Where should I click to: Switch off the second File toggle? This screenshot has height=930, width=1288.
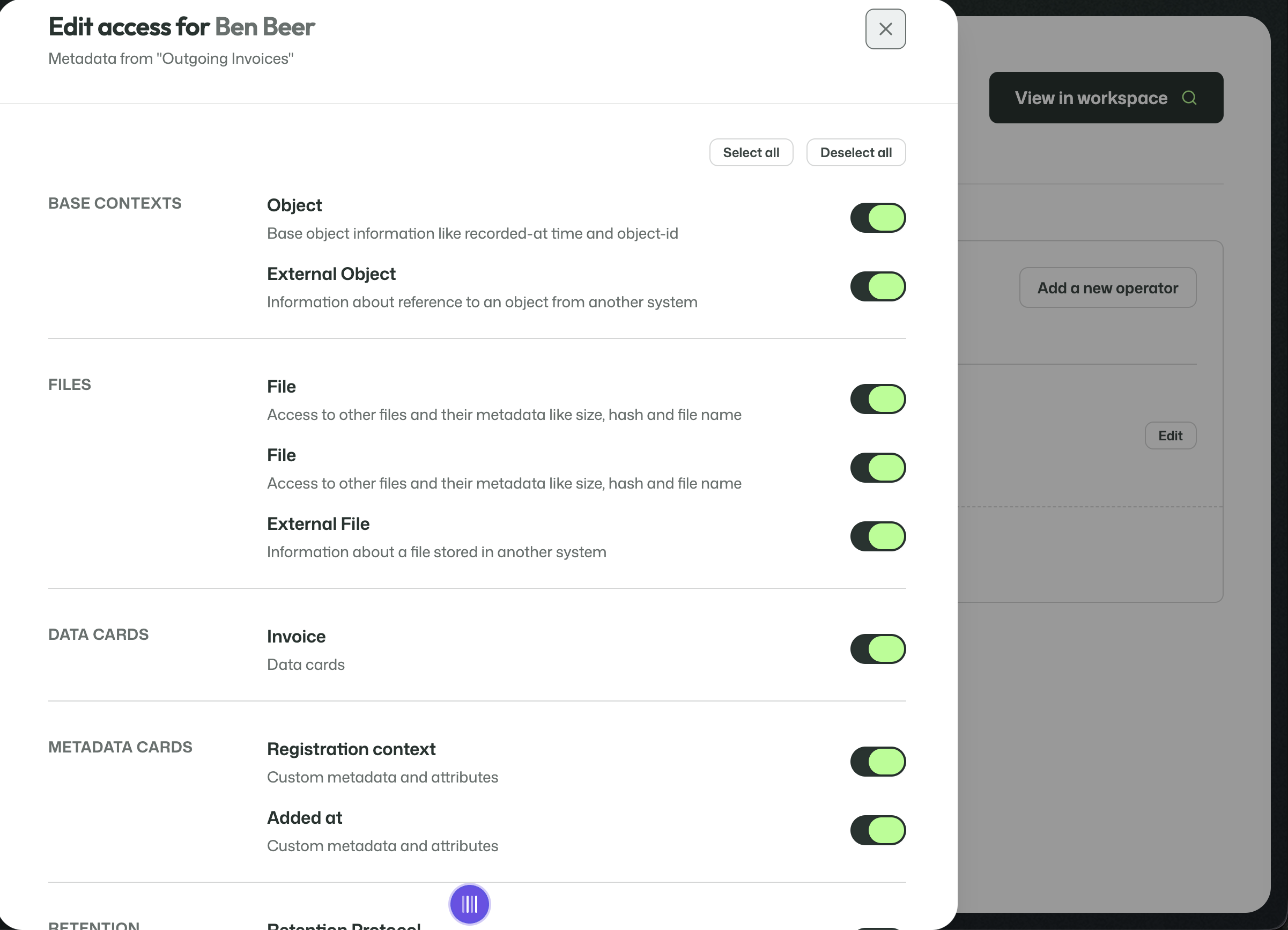coord(878,468)
